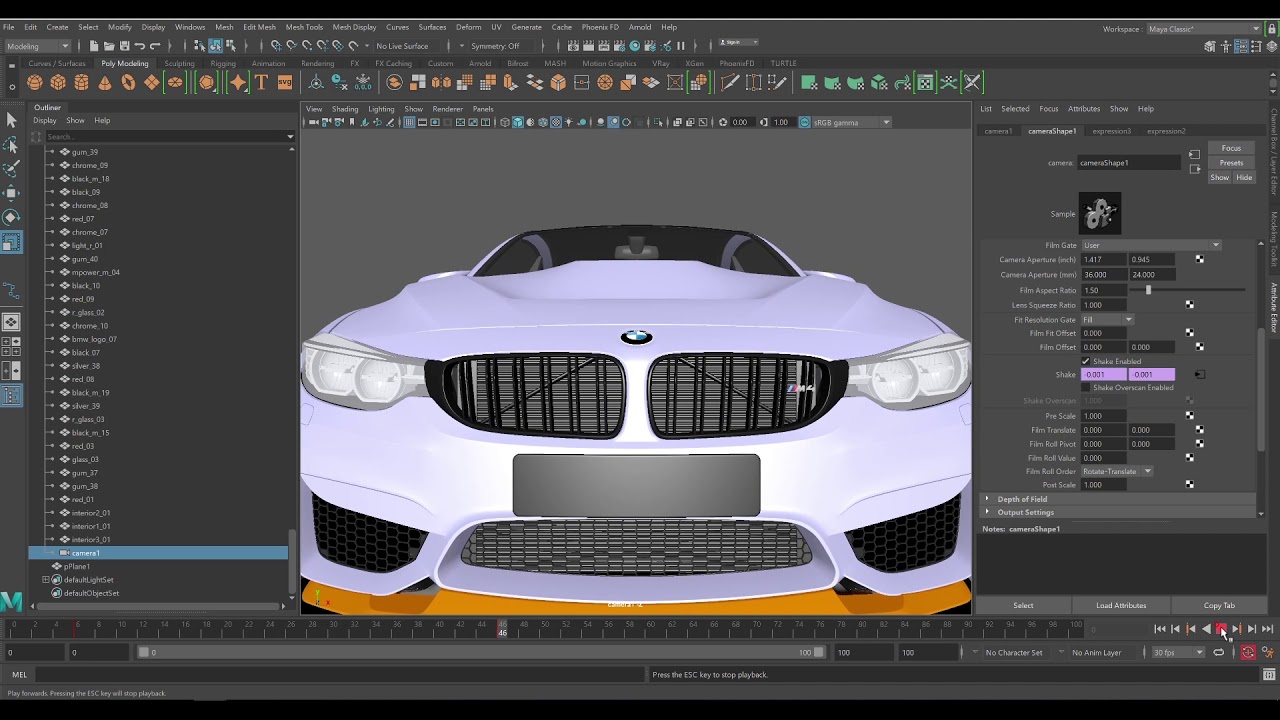Click the Load Attributes button
This screenshot has width=1280, height=720.
(1121, 605)
